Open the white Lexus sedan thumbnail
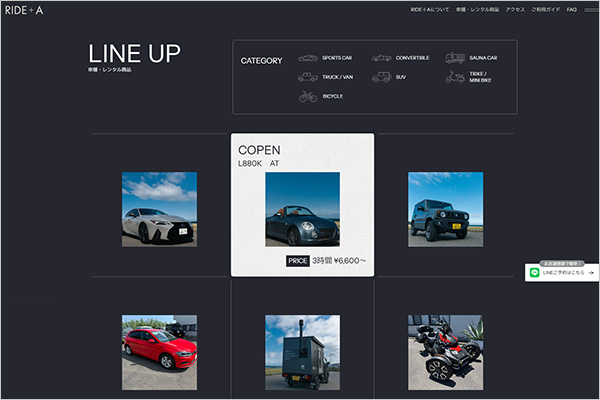Viewport: 600px width, 400px height. tap(159, 208)
